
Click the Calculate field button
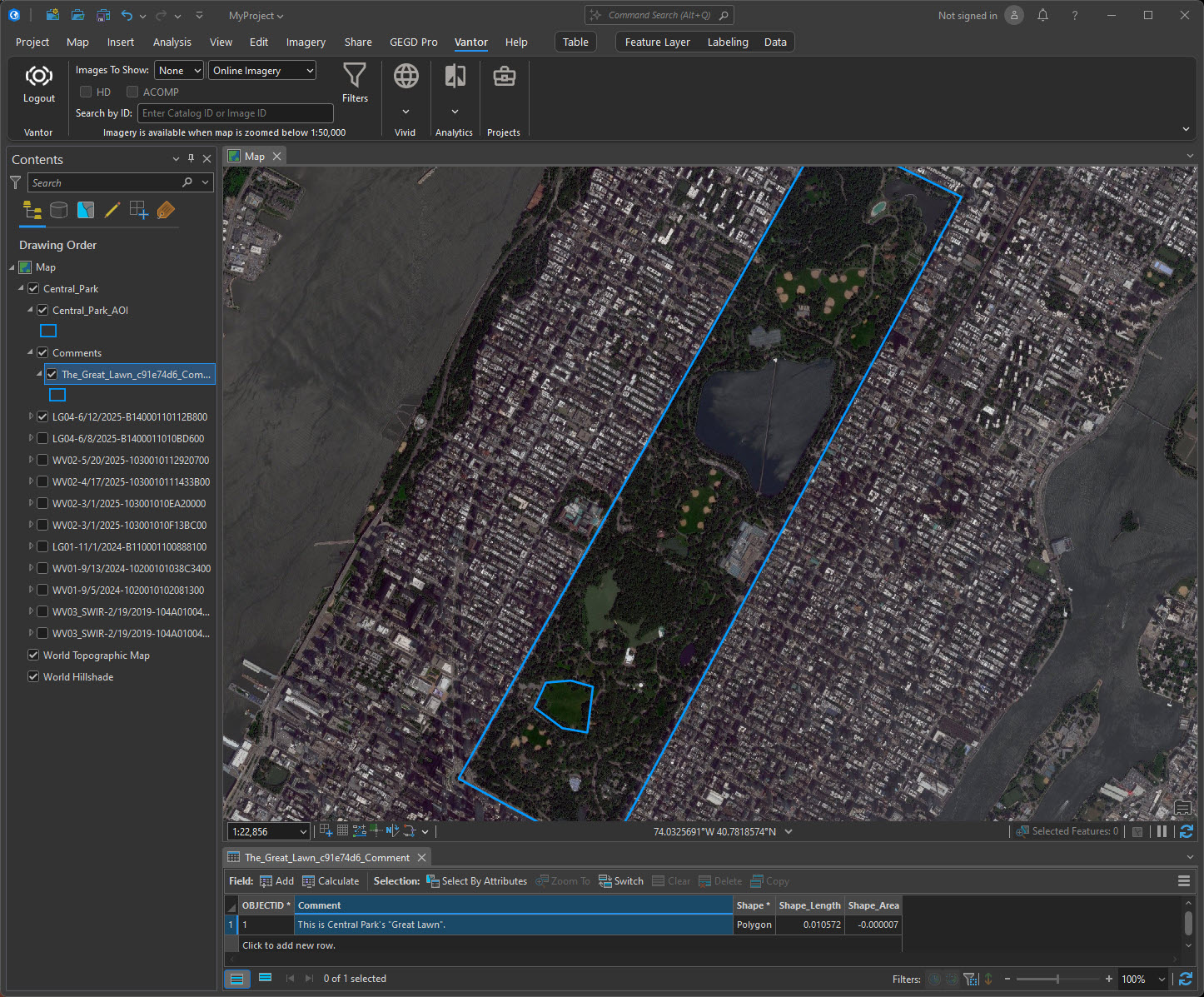331,881
